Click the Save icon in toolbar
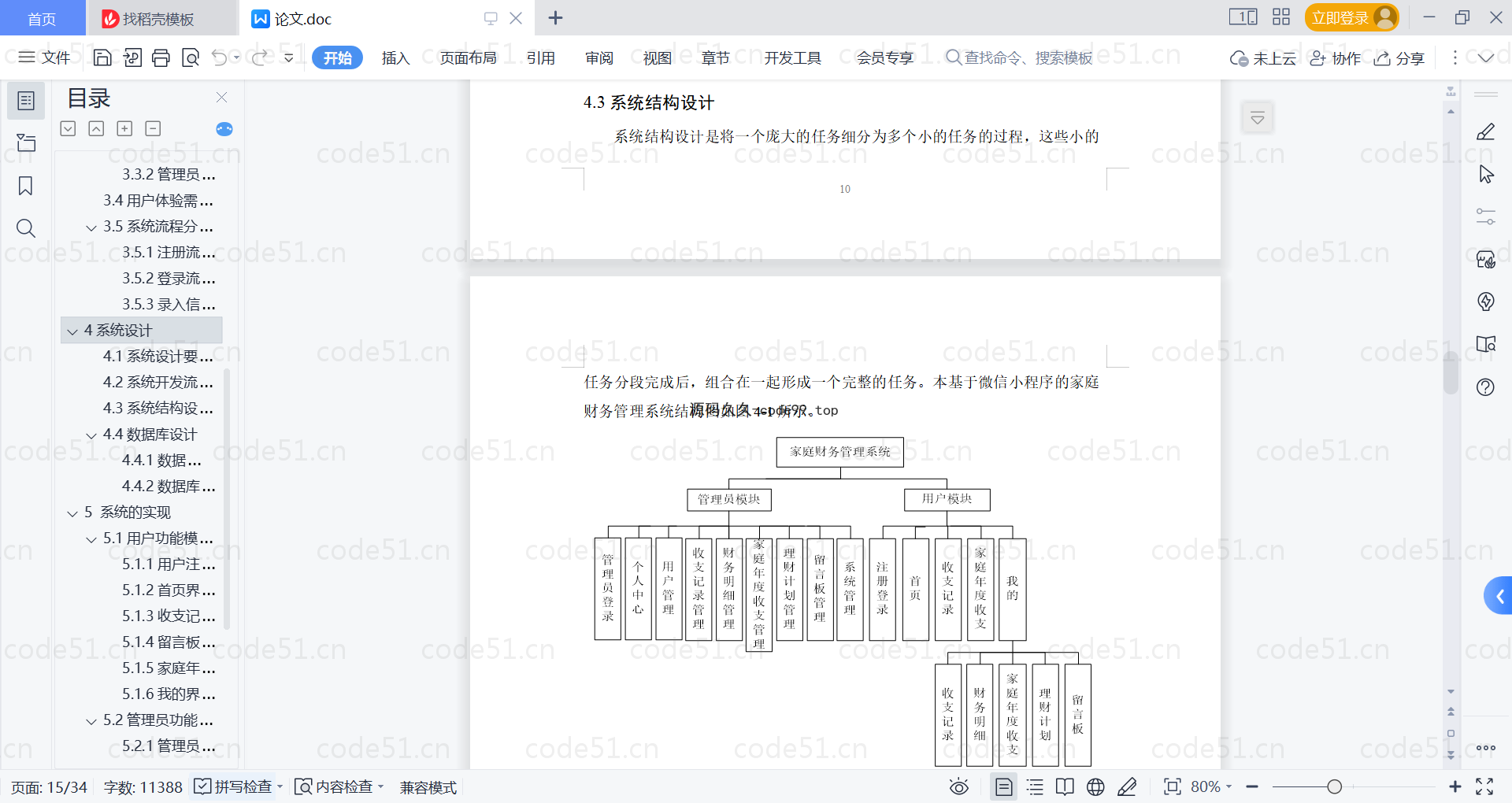 click(x=102, y=57)
